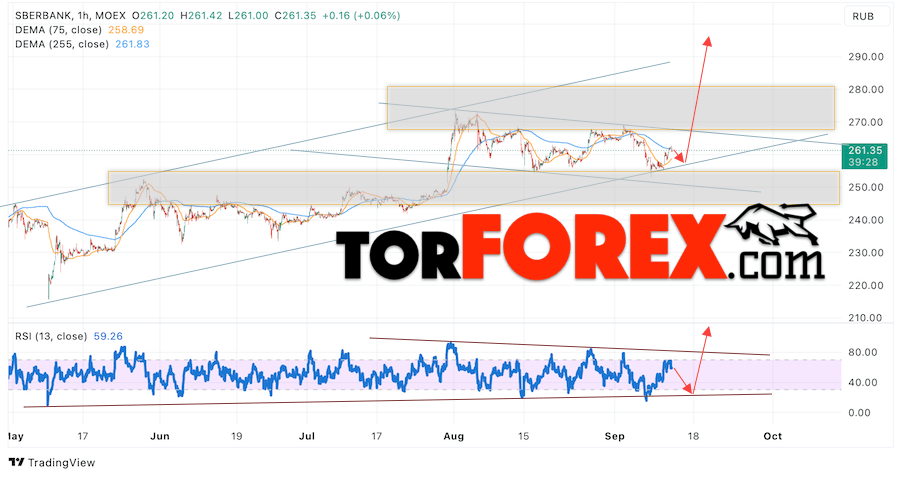902x477 pixels.
Task: Click the RSI value 59.26
Action: click(x=108, y=336)
